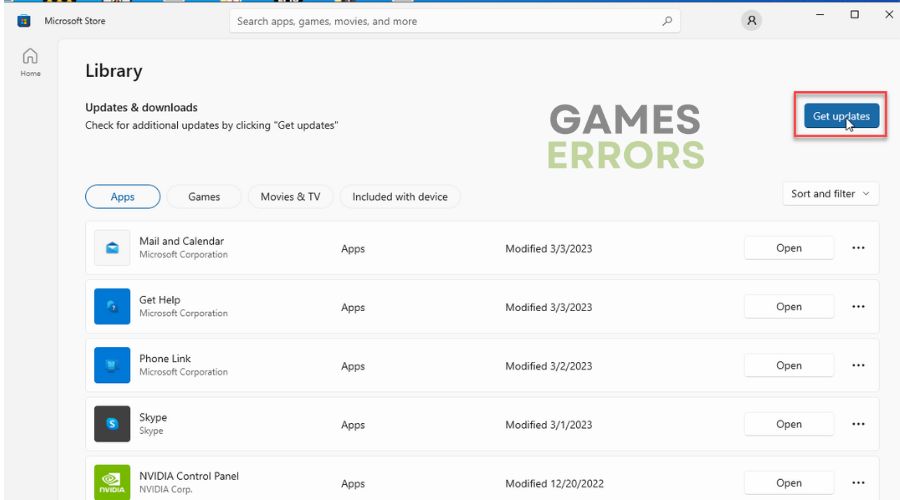Click the search apps input field
The width and height of the screenshot is (900, 500).
click(x=455, y=21)
